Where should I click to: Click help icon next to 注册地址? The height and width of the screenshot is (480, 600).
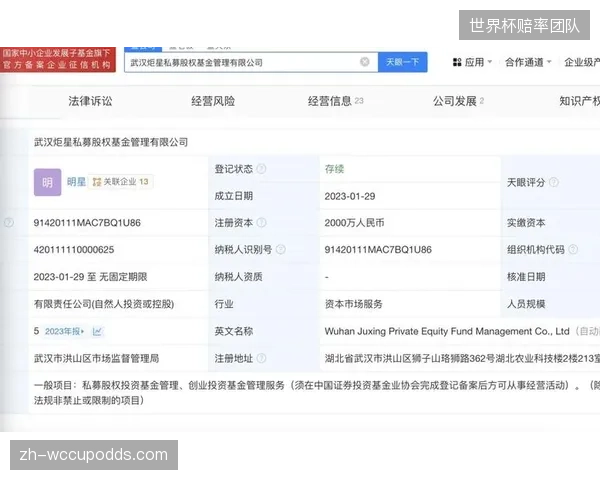pyautogui.click(x=261, y=358)
